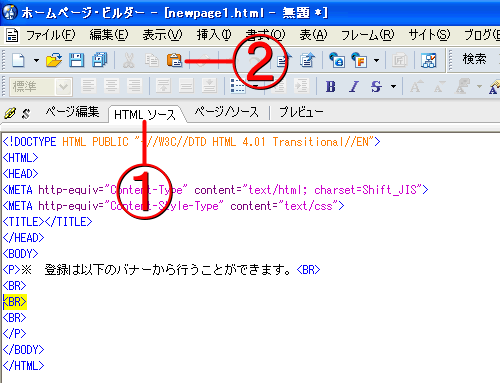Open the font color dropdown arrow

[479, 87]
